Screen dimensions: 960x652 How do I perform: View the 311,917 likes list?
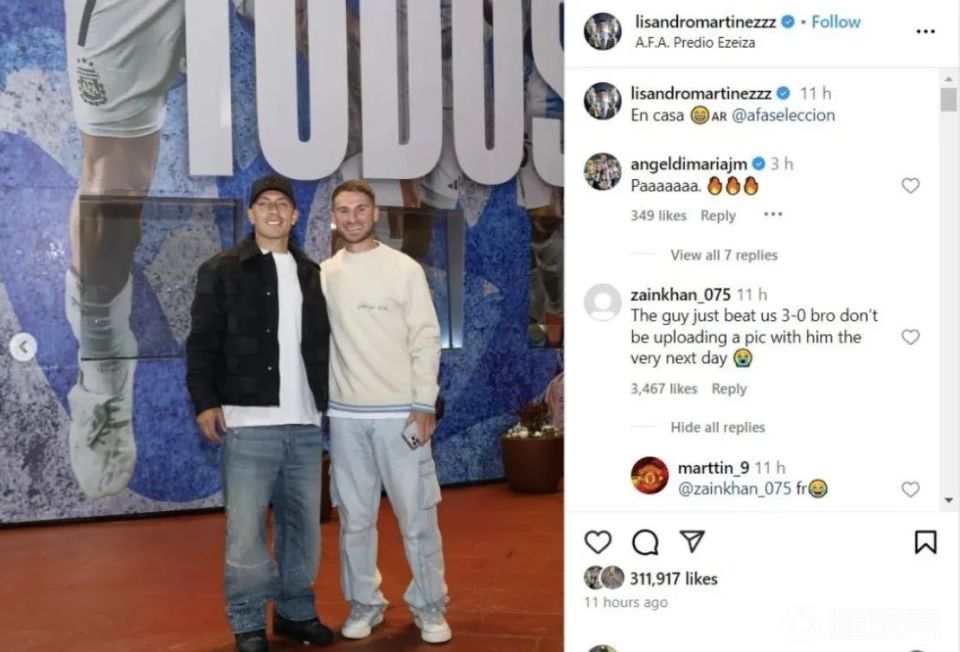(673, 579)
